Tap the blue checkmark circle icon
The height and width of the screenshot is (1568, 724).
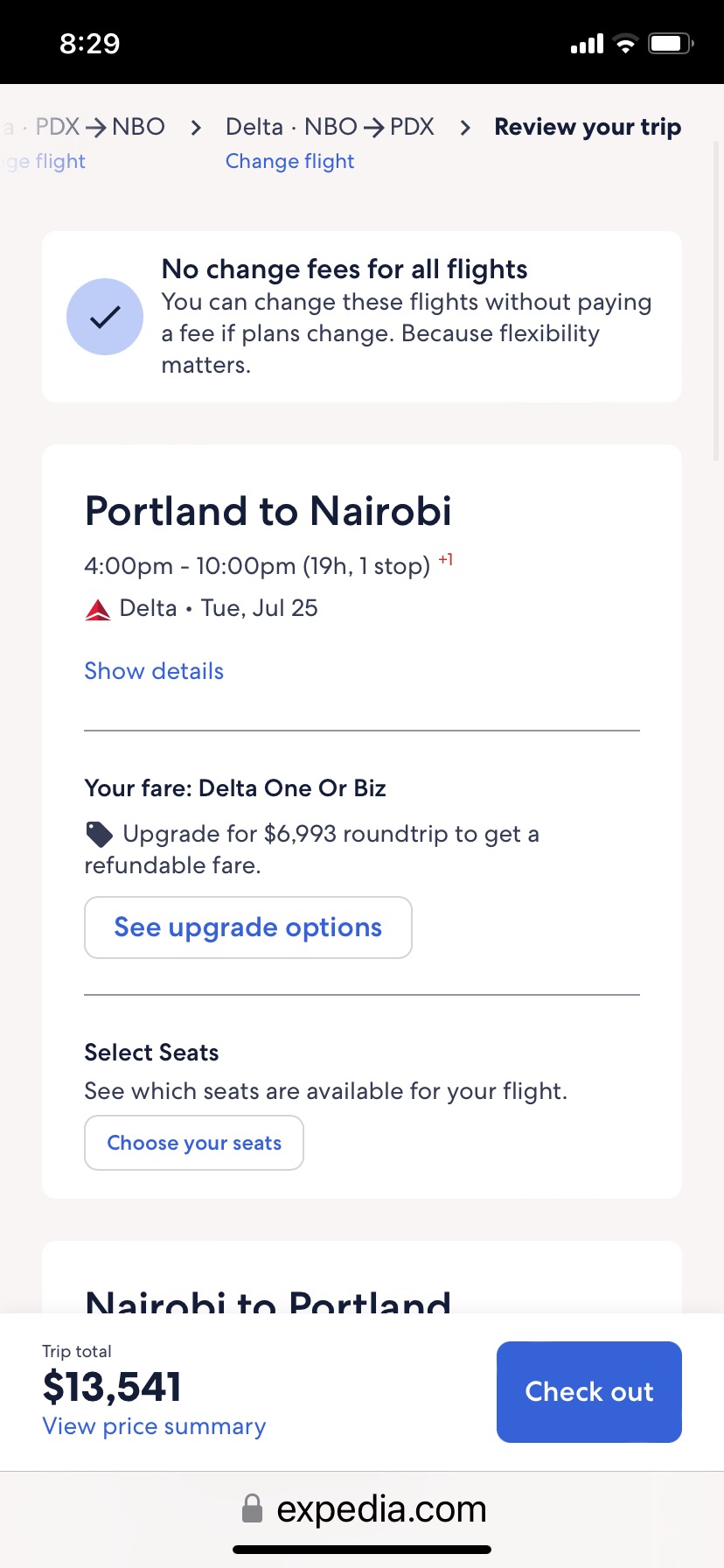(x=105, y=317)
